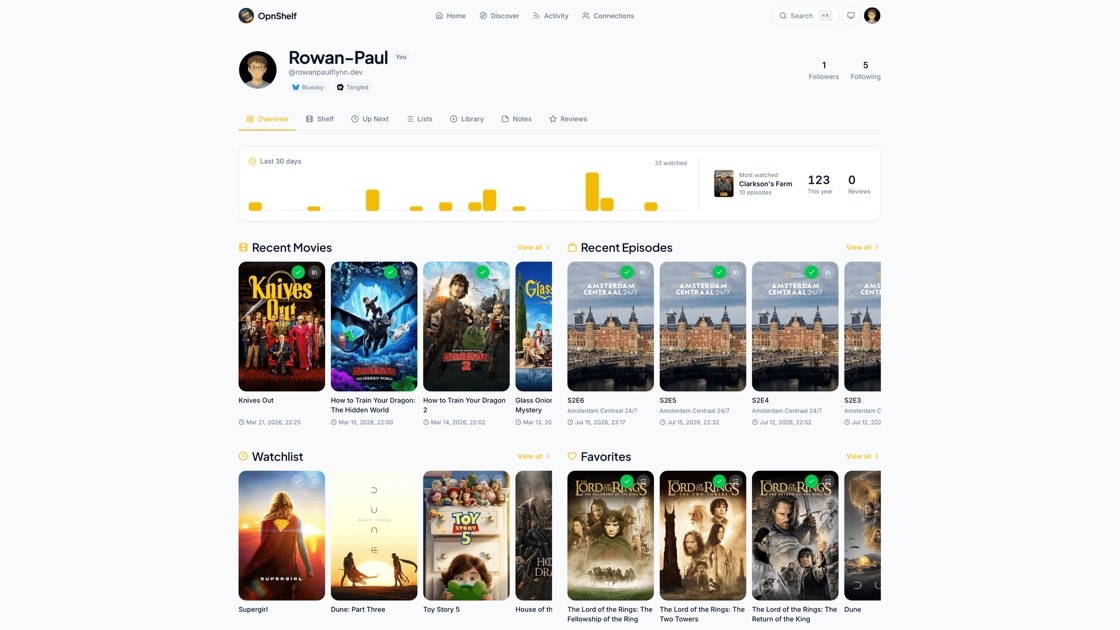1120x630 pixels.
Task: Open Connections in top navigation
Action: coord(608,16)
